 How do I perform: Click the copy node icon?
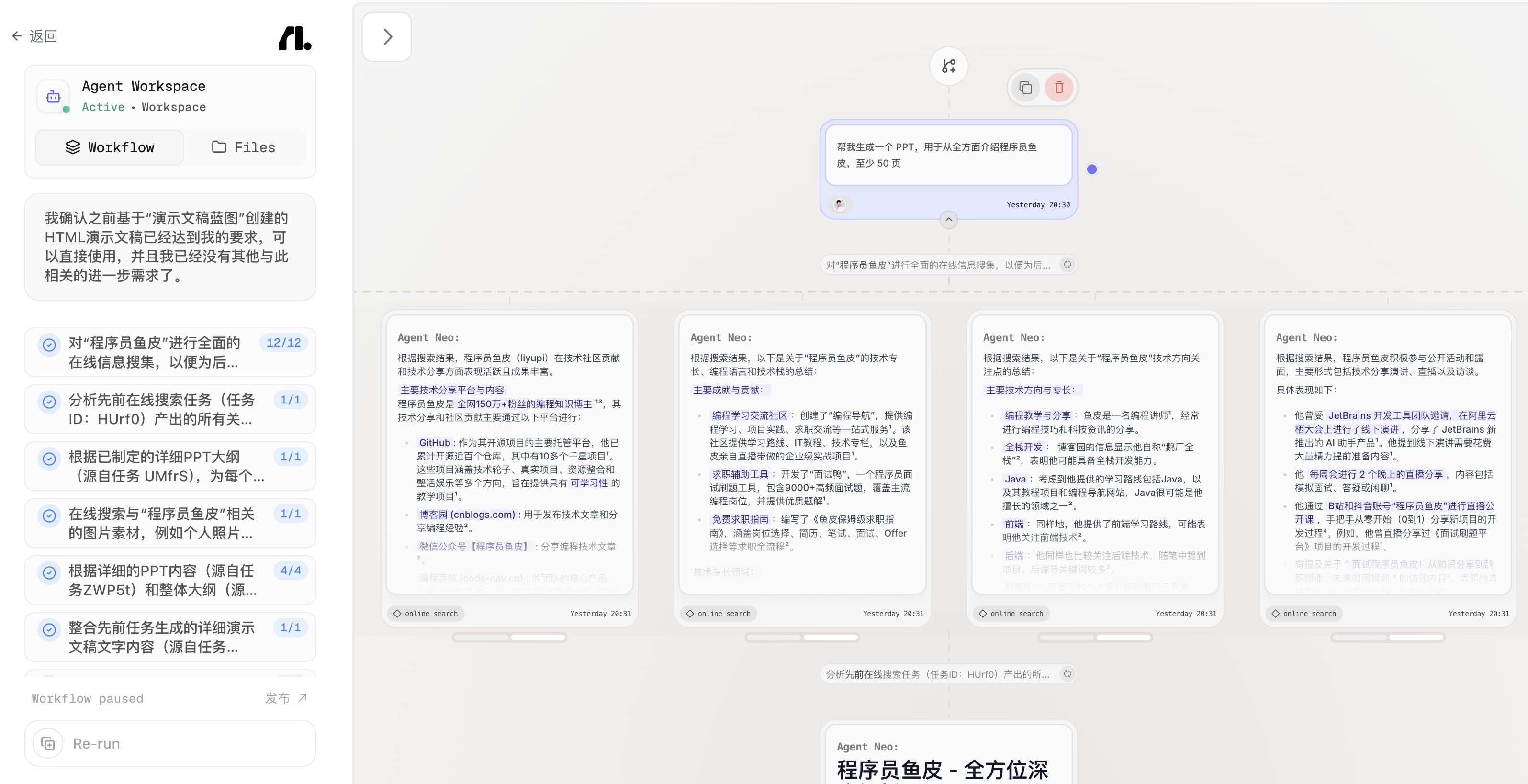[x=1025, y=88]
